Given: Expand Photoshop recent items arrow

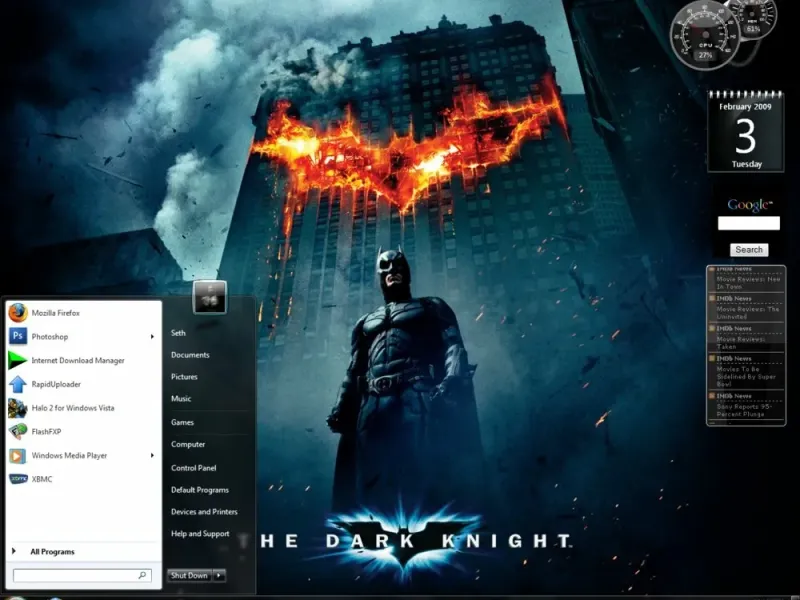Looking at the screenshot, I should point(152,337).
